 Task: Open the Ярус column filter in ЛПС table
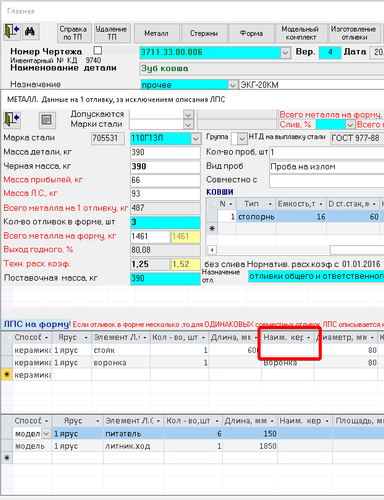[86, 338]
